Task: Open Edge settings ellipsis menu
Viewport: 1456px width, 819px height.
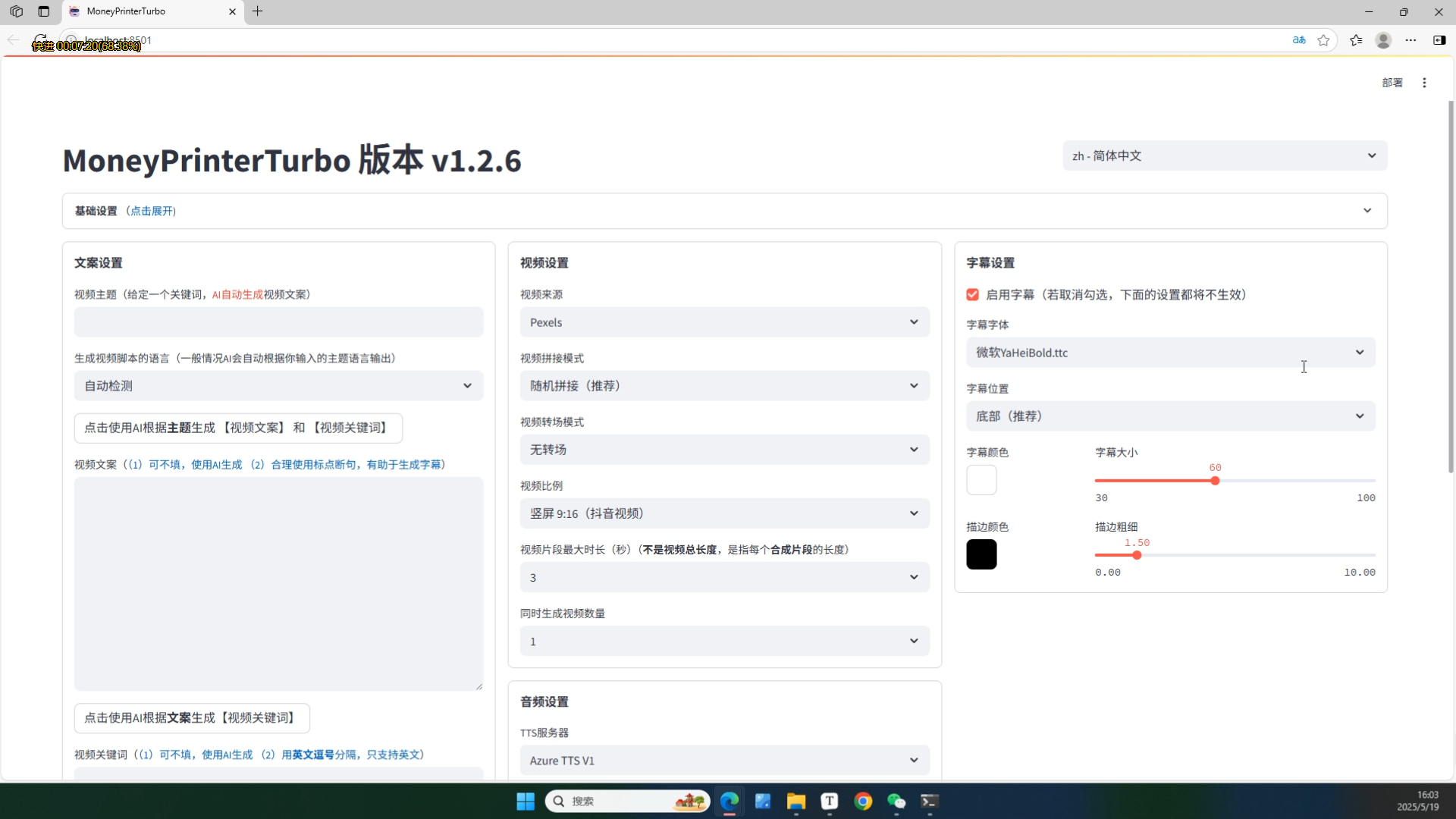Action: coord(1410,40)
